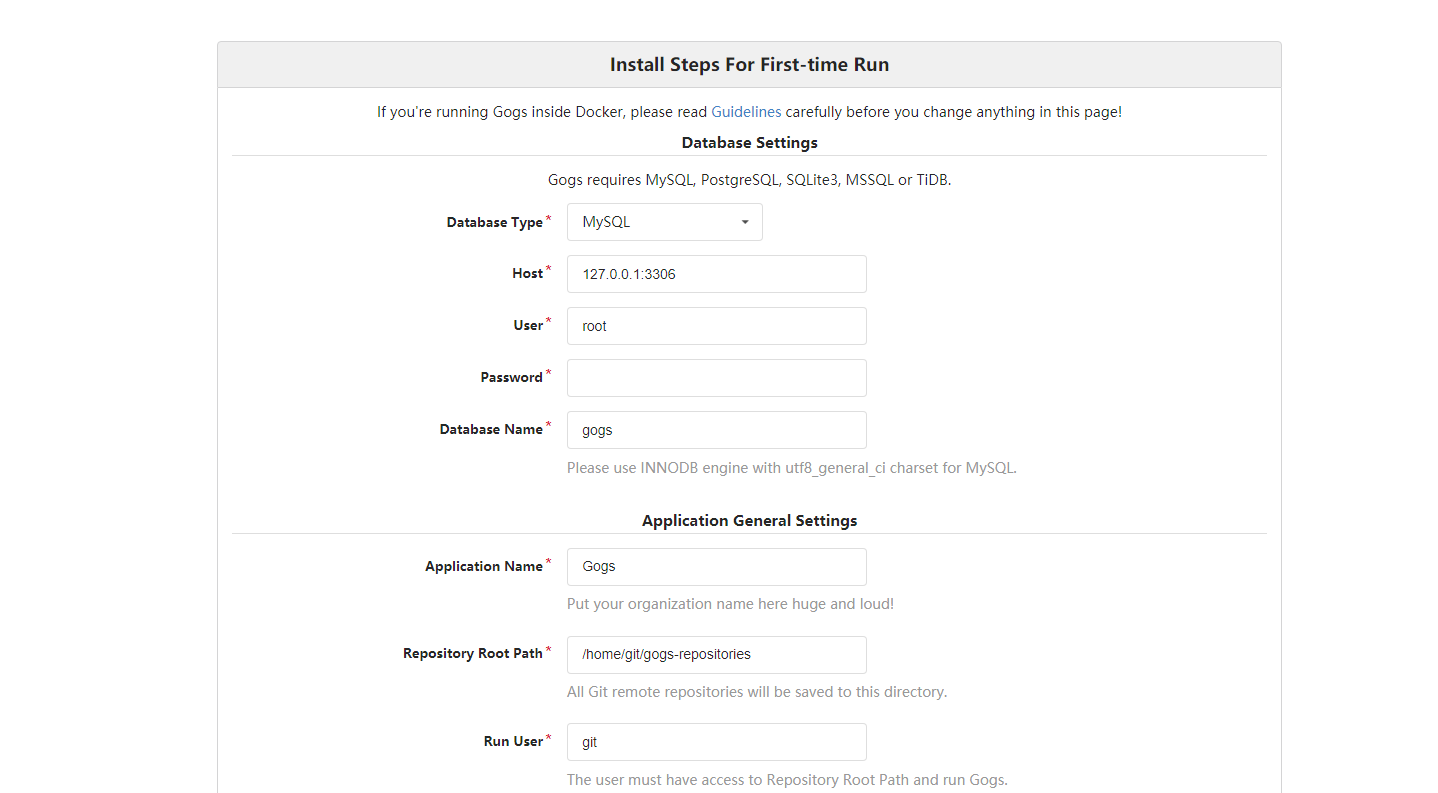
Task: Select the MySQL value in Database Type
Action: pos(605,221)
